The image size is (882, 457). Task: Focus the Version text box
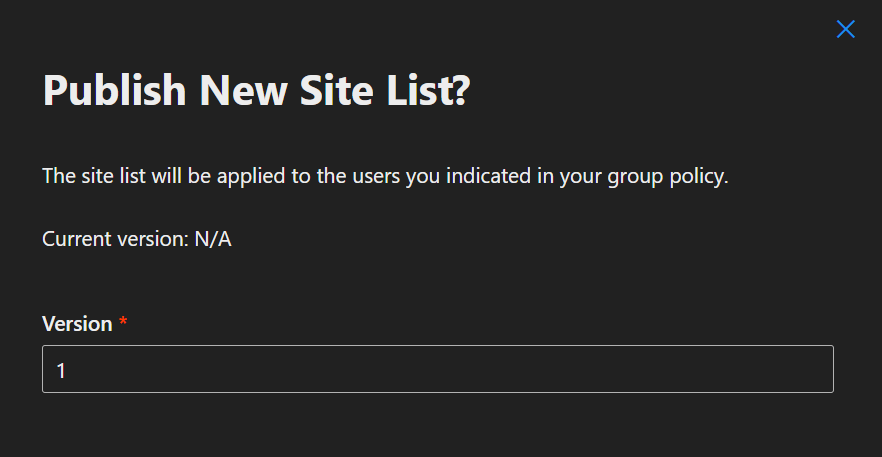coord(437,369)
